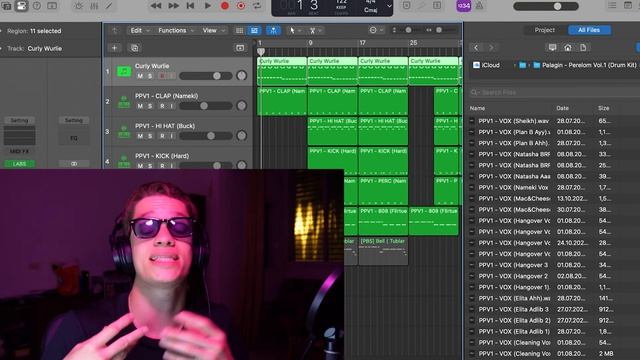Show the Toolbar button
This screenshot has width=640, height=360.
[52, 6]
